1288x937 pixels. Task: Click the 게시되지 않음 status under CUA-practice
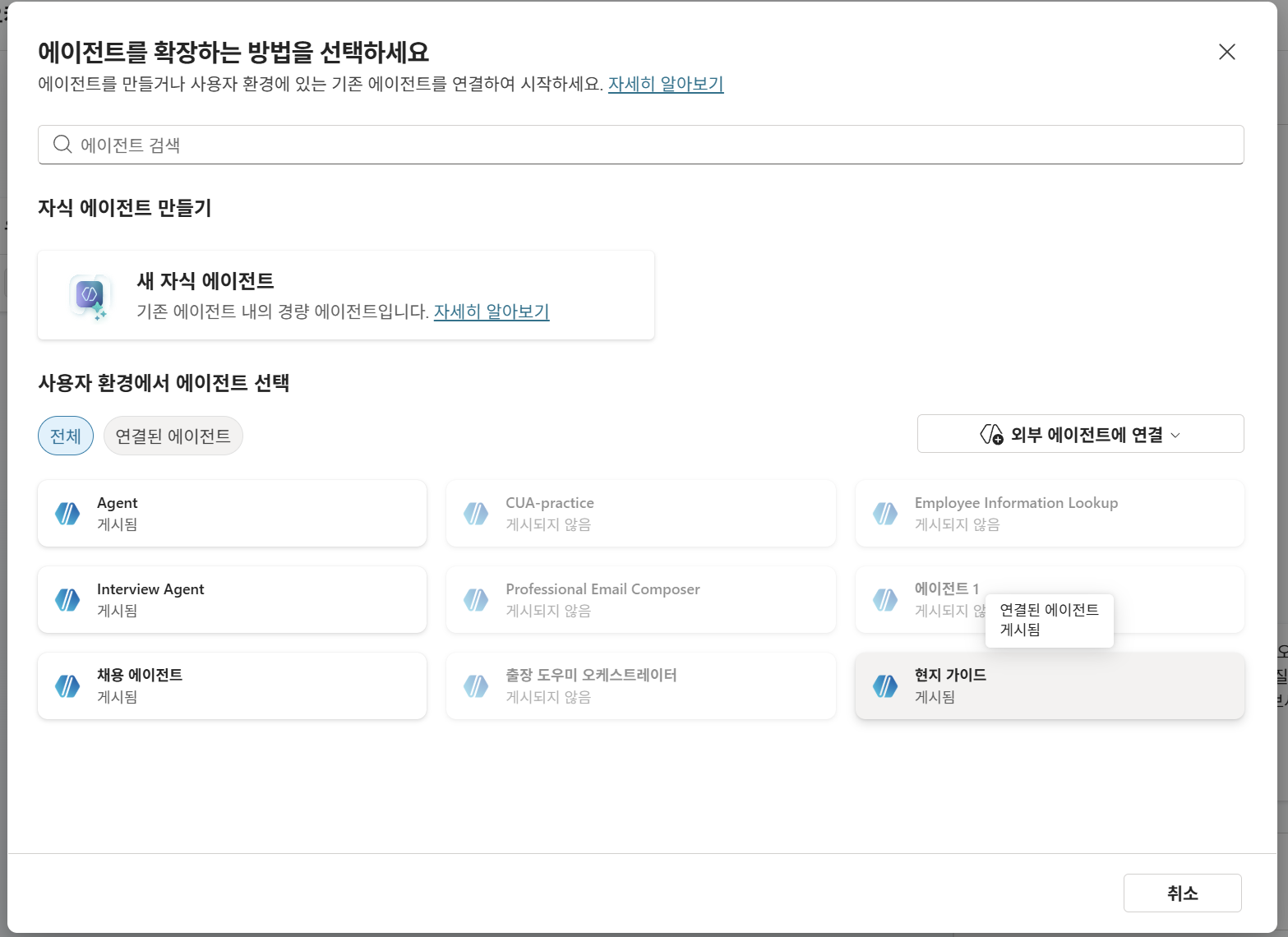point(548,524)
